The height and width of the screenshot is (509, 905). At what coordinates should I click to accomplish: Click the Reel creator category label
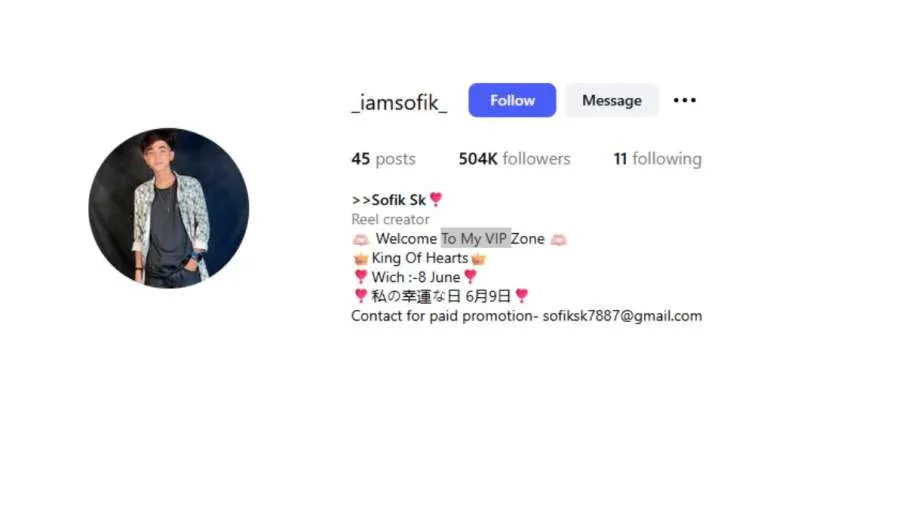click(390, 219)
